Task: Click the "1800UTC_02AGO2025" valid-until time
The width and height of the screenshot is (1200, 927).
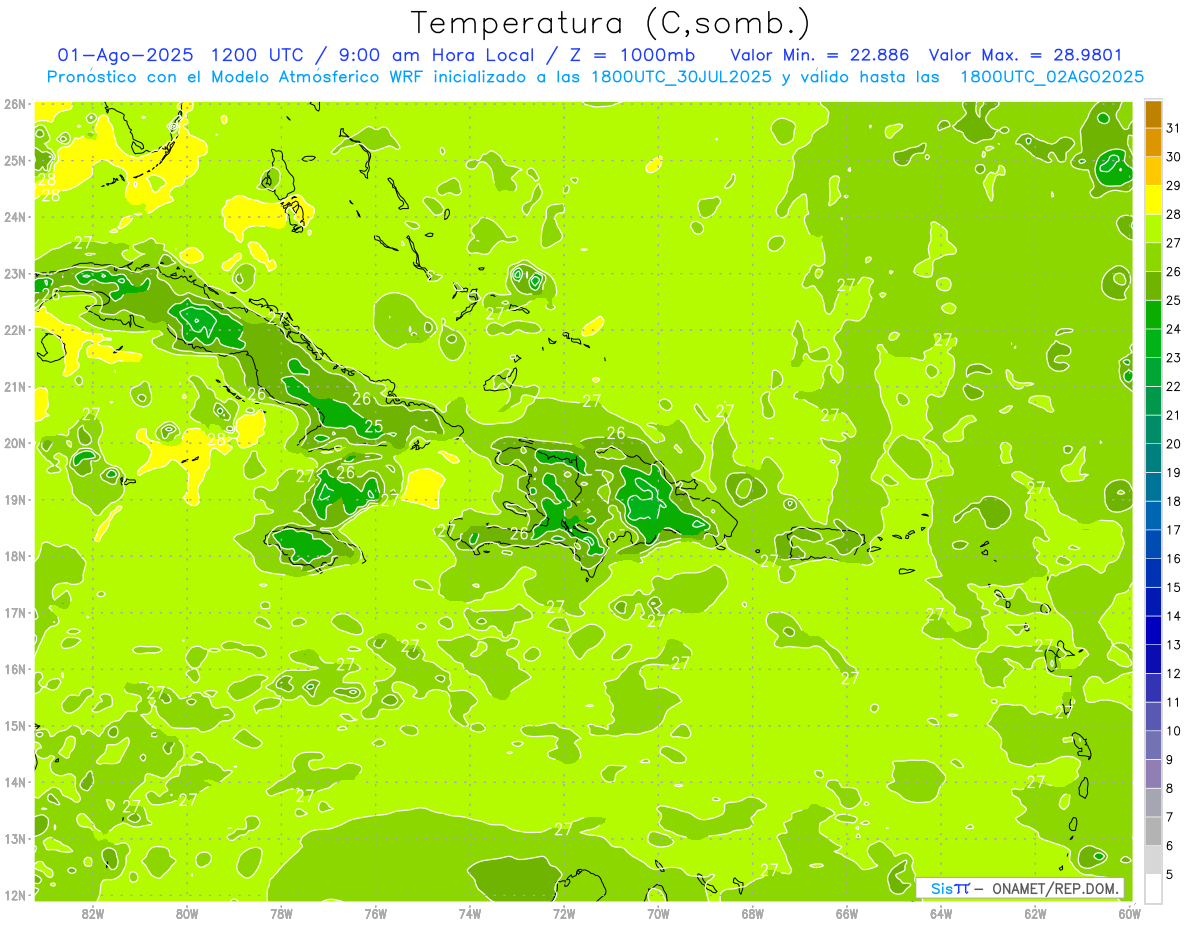Action: point(1052,77)
